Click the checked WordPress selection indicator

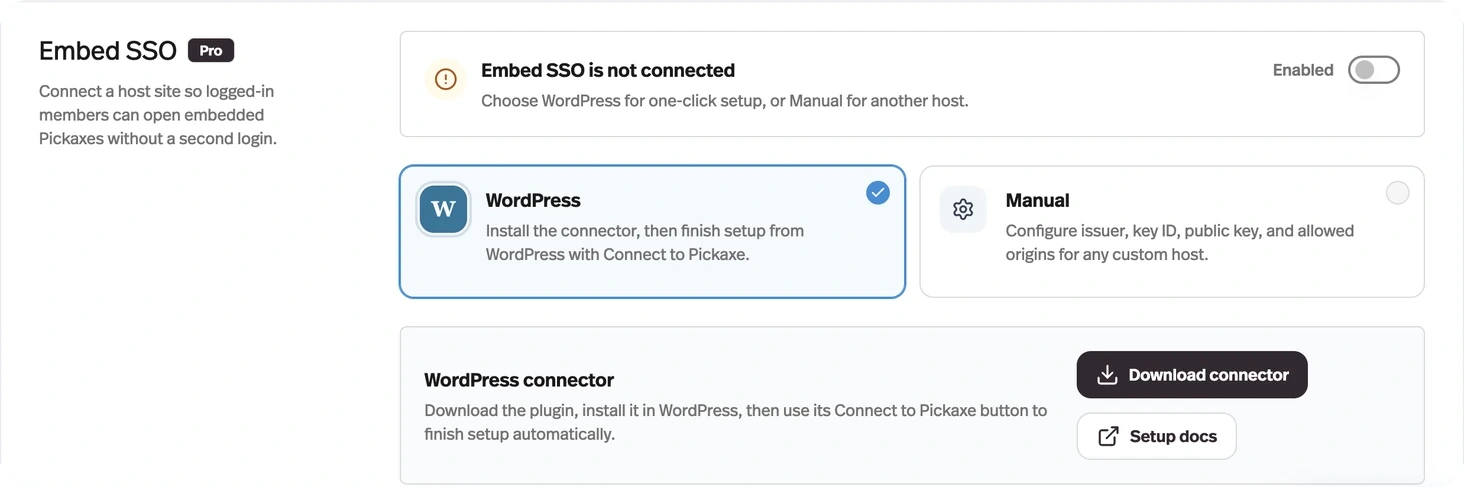[x=877, y=193]
